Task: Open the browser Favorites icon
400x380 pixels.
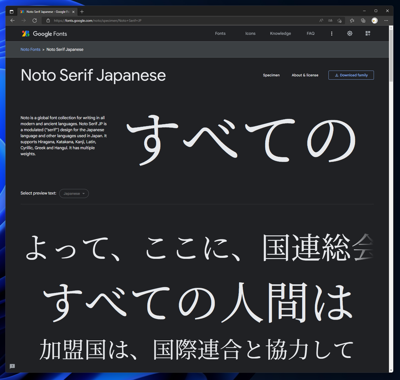Action: pyautogui.click(x=352, y=21)
